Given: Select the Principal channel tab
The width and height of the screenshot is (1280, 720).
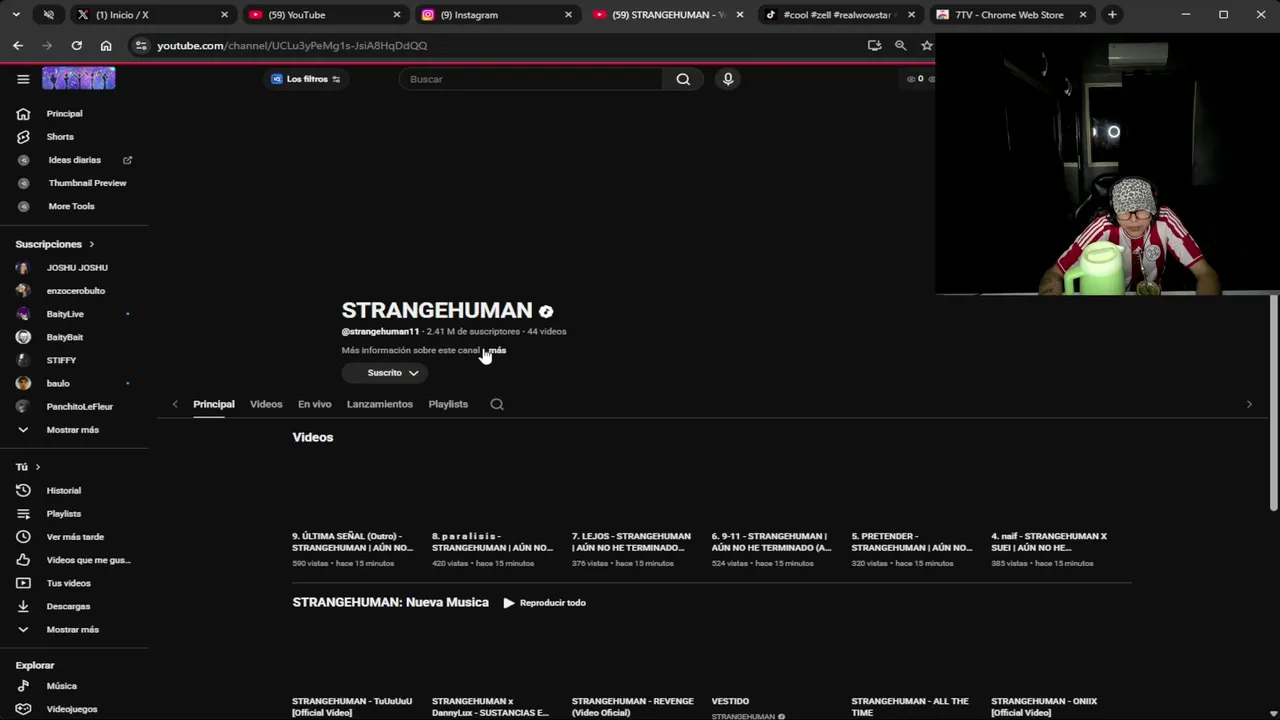Looking at the screenshot, I should 214,404.
